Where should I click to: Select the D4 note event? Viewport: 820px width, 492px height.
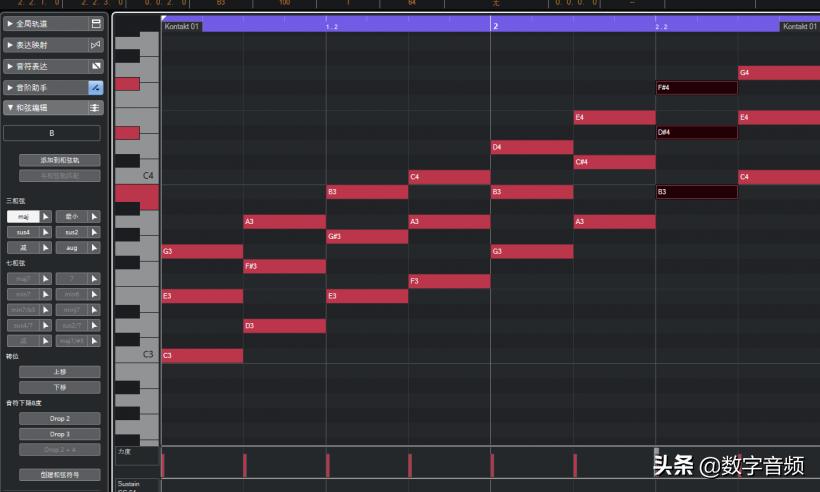(x=532, y=147)
